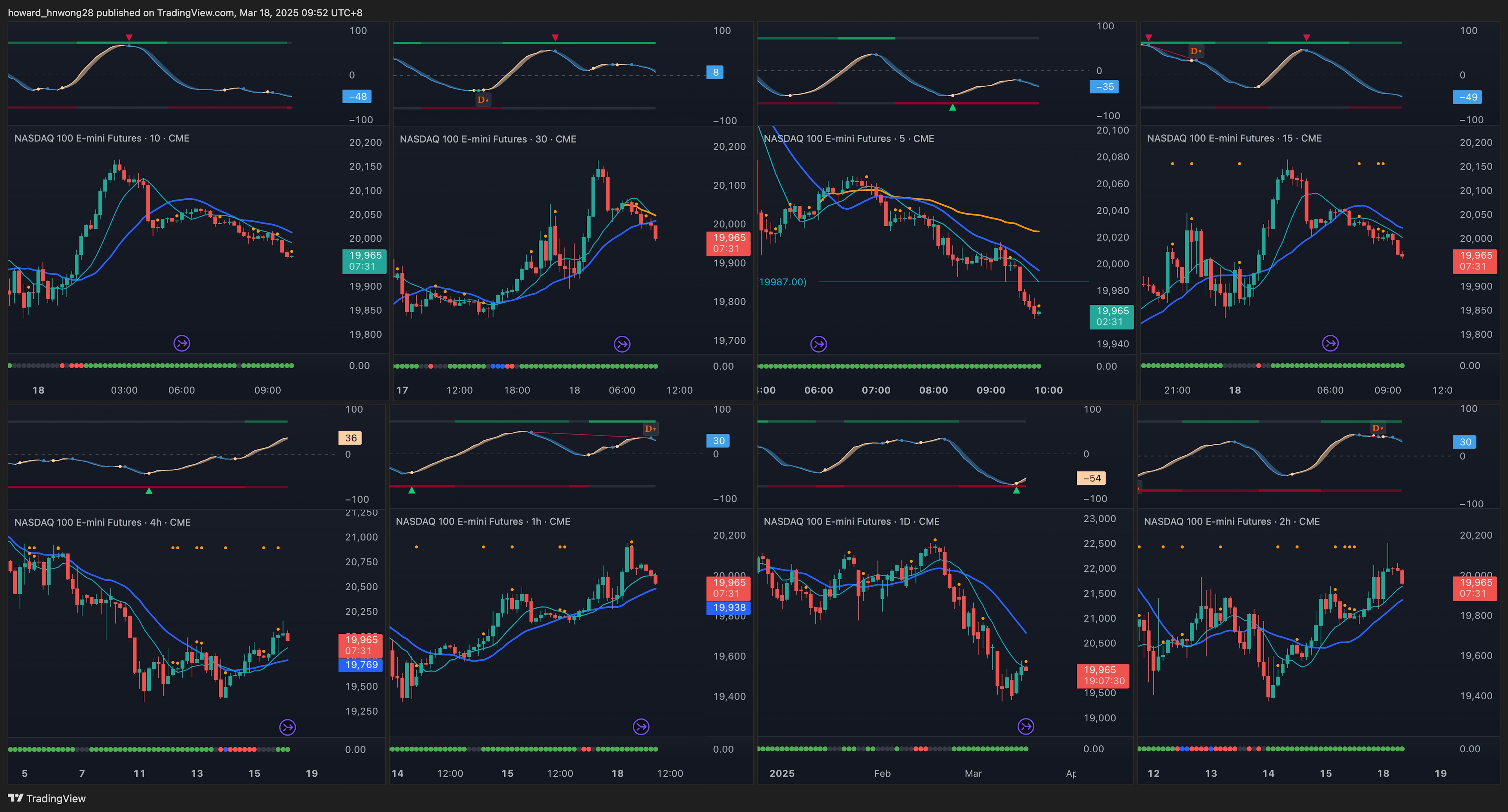Viewport: 1508px width, 812px height.
Task: Click scroll-to-latest icon on 10-minute chart
Action: (181, 343)
